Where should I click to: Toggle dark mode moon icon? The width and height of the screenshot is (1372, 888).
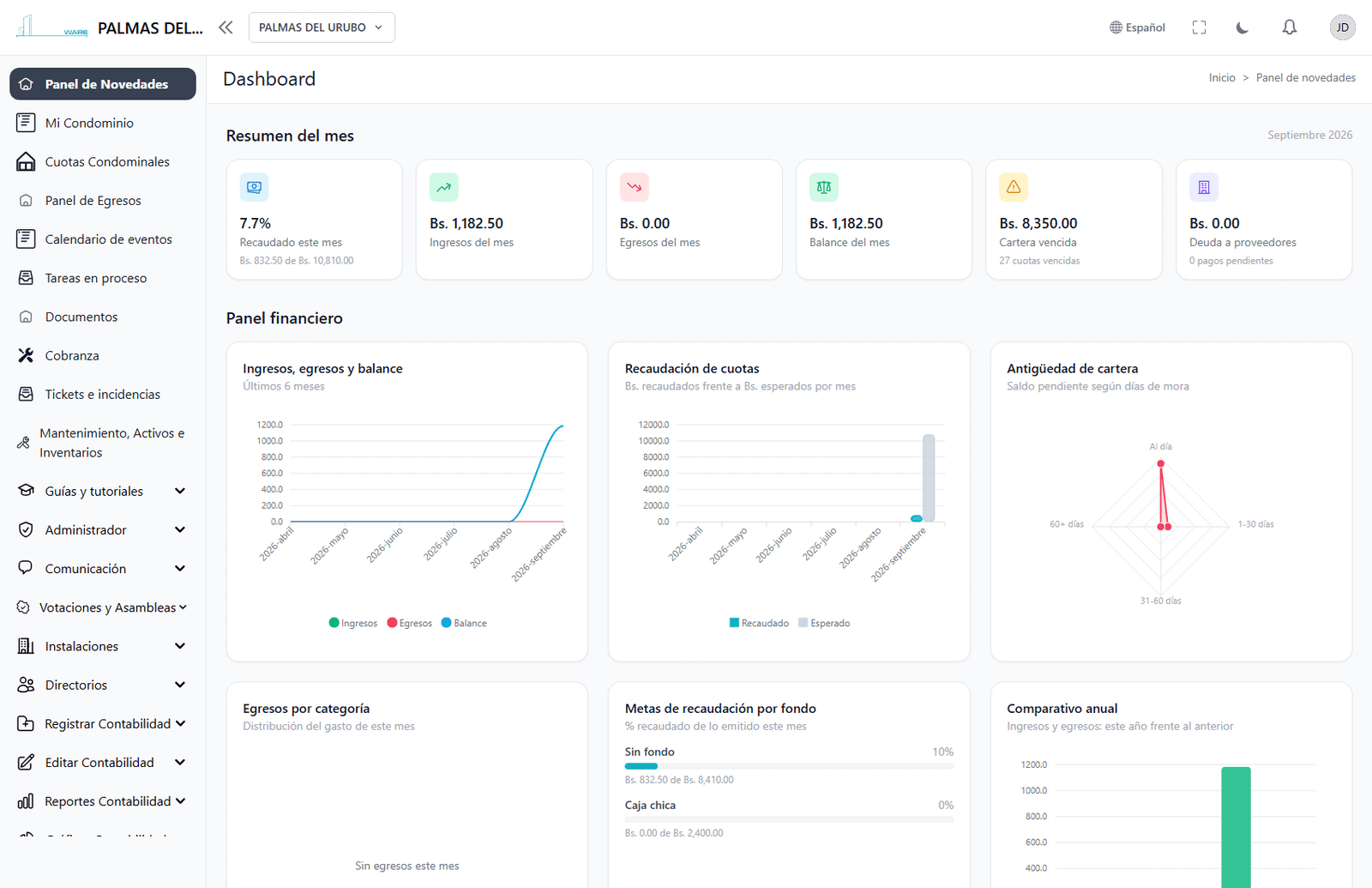coord(1242,27)
